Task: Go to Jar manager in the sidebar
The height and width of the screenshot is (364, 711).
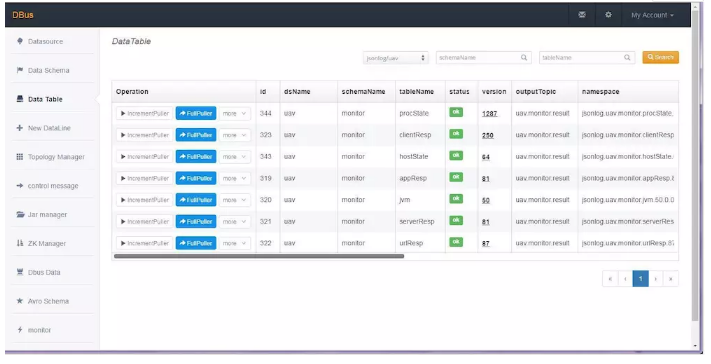Action: [x=47, y=214]
